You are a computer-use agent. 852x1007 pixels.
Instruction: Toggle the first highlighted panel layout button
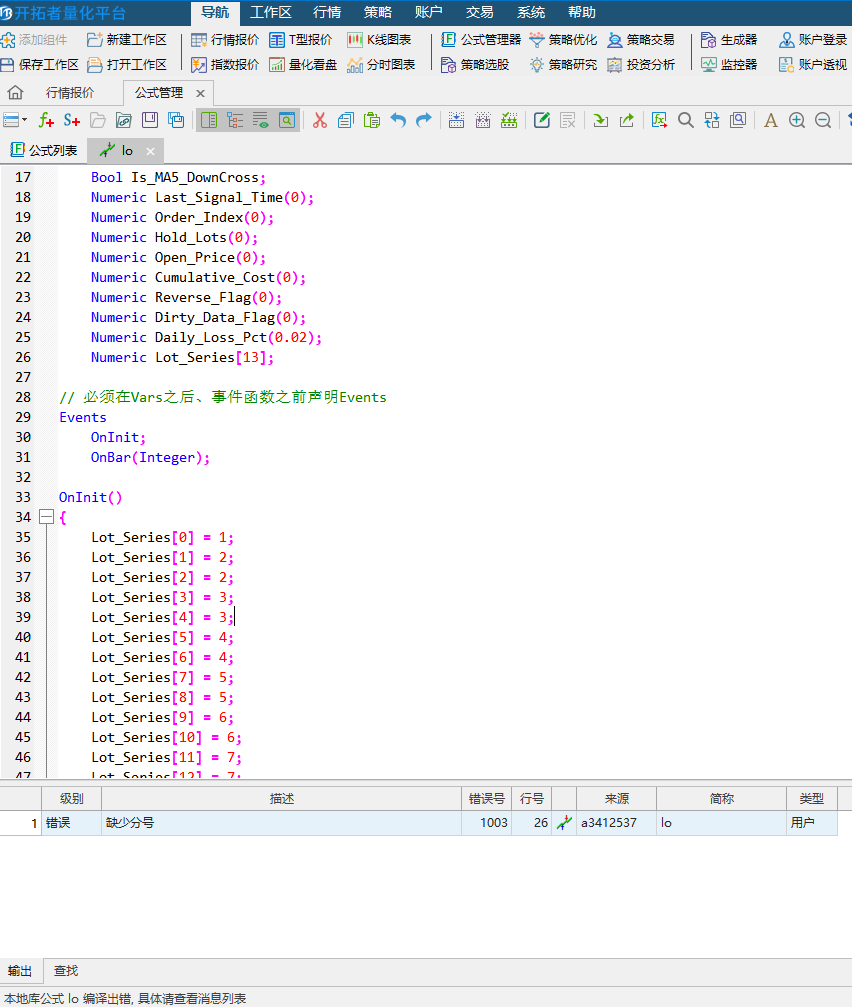[208, 120]
